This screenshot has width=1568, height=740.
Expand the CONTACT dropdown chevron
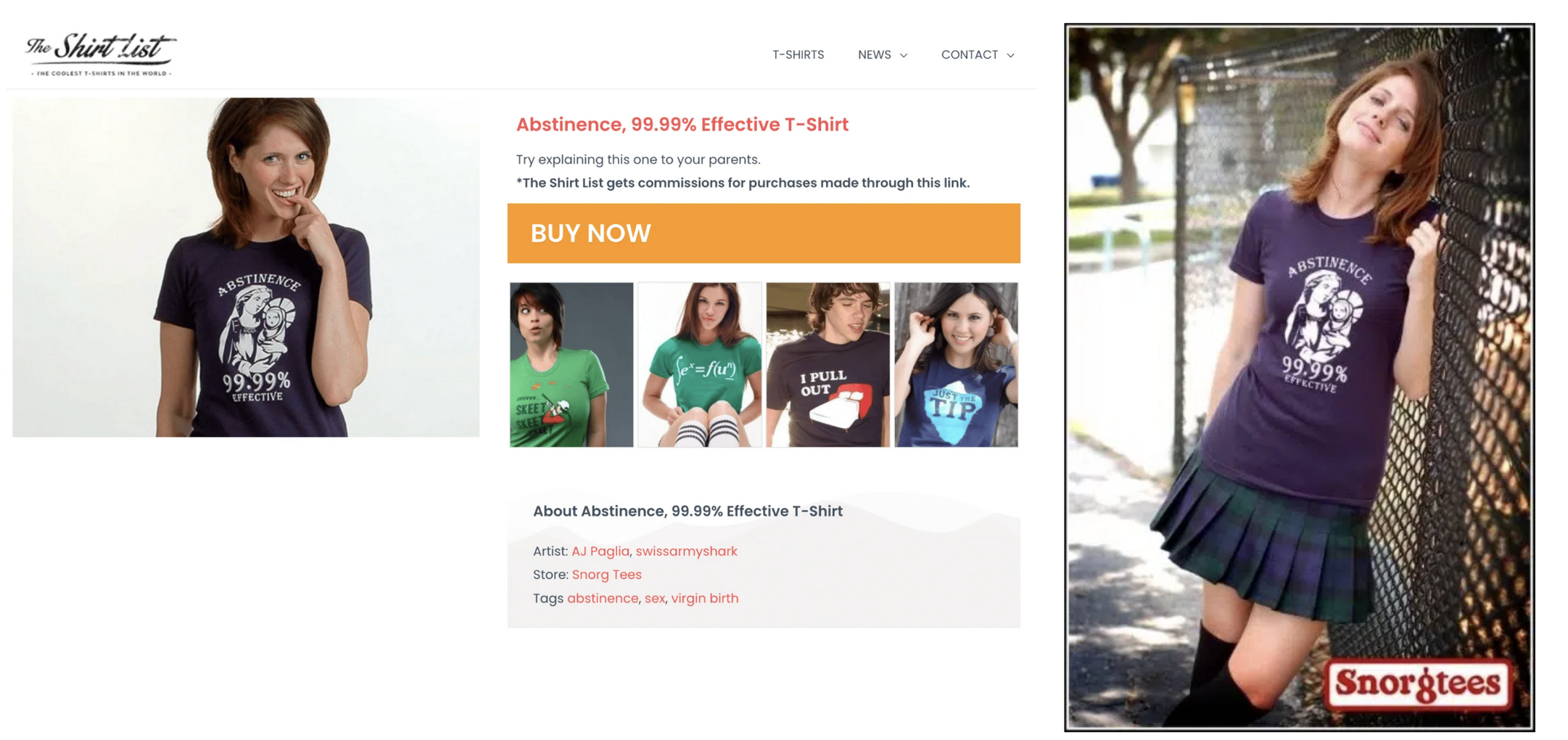[x=1010, y=56]
